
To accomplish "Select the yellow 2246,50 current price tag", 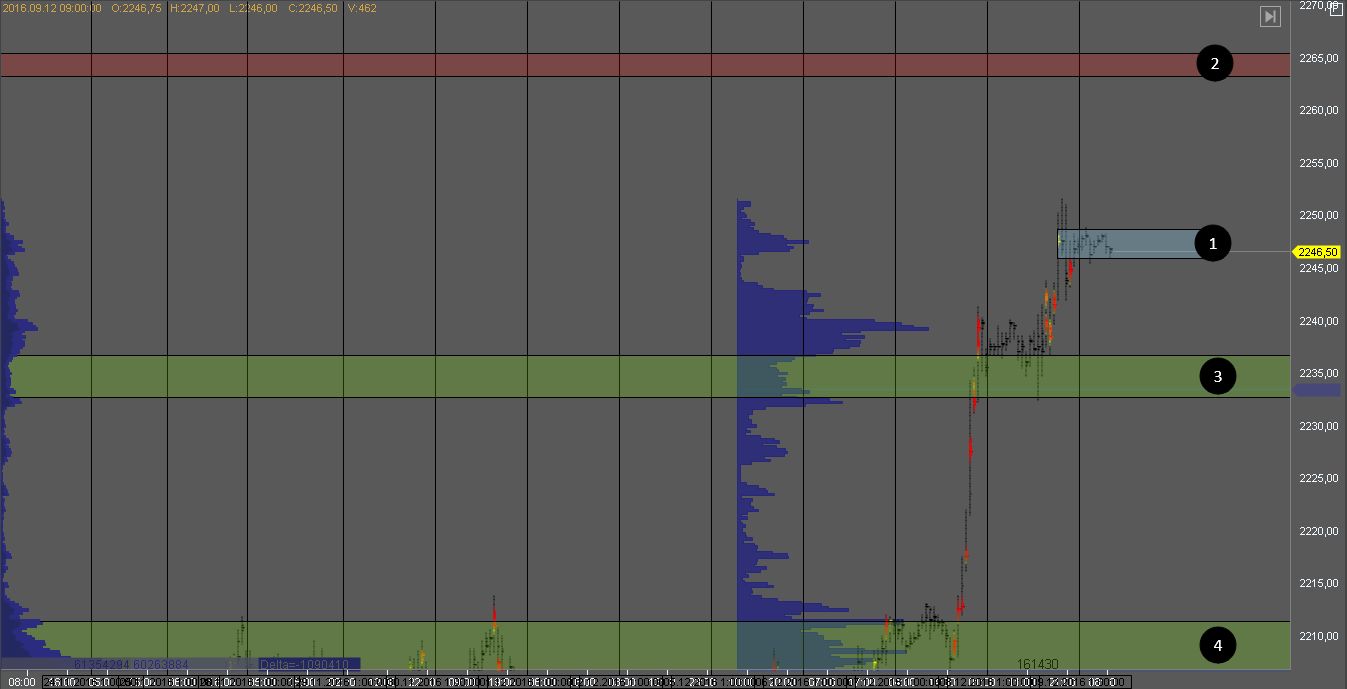I will [x=1318, y=252].
